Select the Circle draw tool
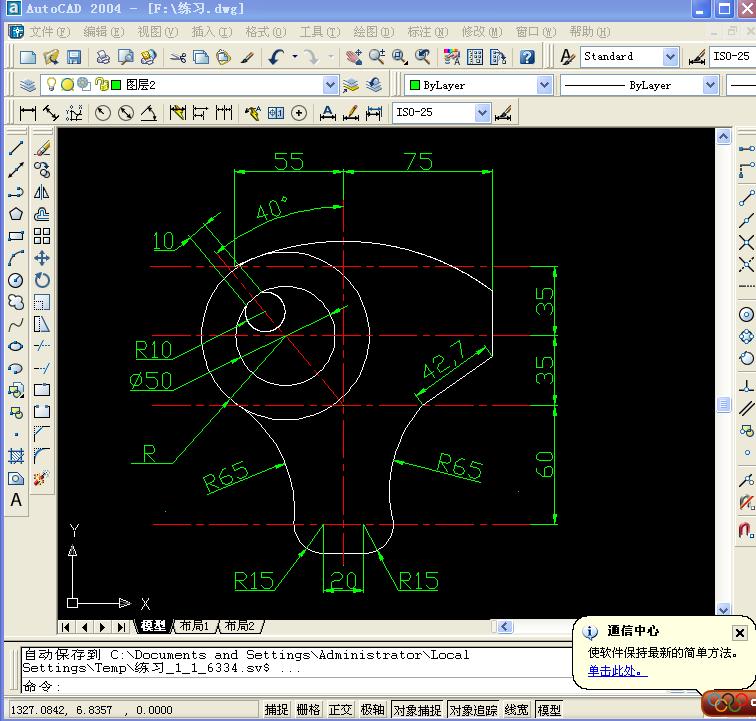 coord(16,280)
